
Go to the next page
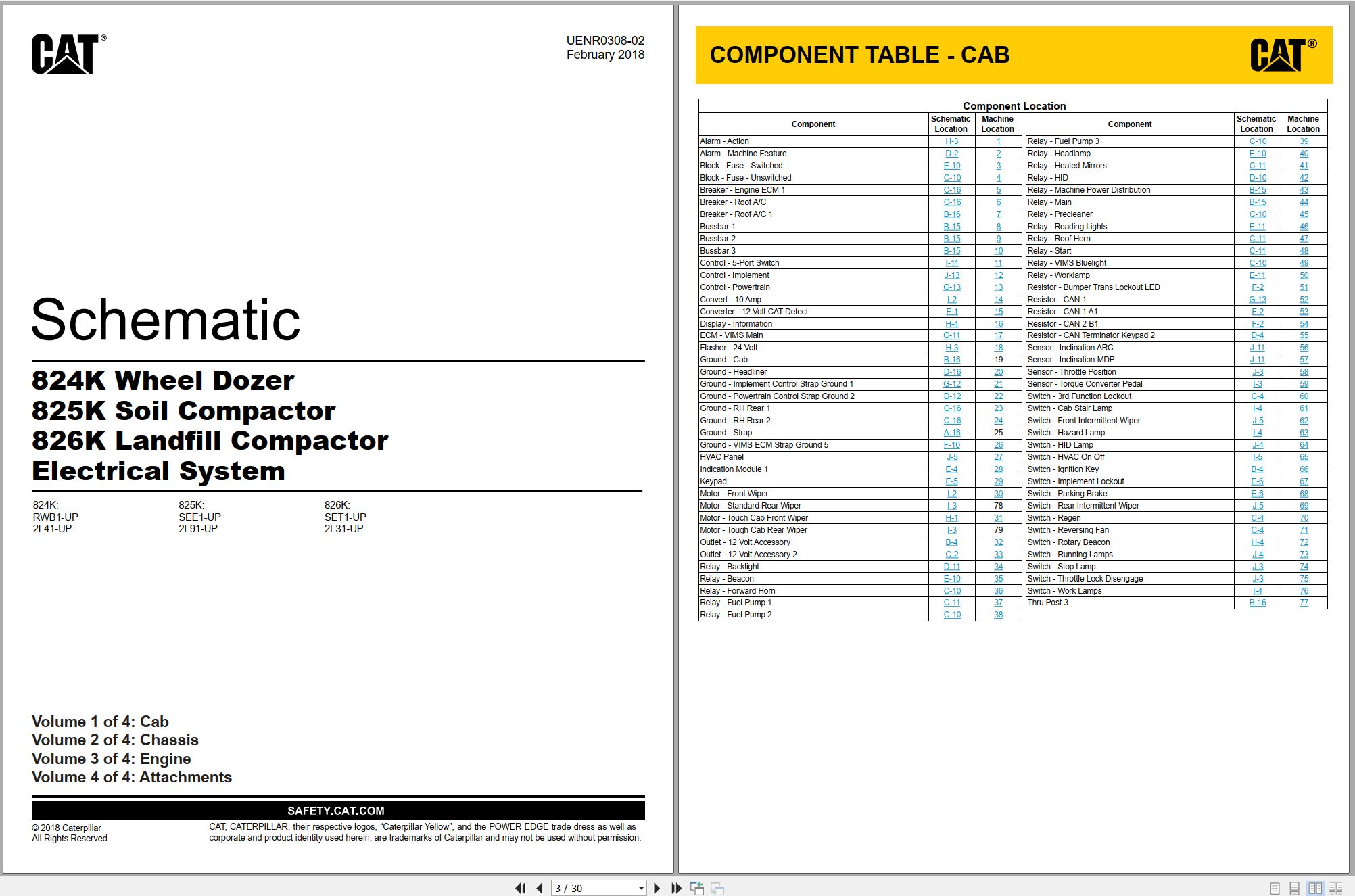tap(657, 888)
